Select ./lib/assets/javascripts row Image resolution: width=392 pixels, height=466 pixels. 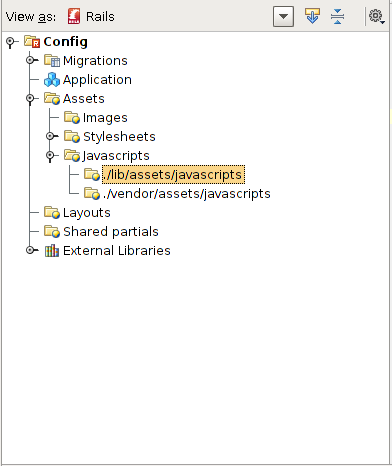click(174, 175)
